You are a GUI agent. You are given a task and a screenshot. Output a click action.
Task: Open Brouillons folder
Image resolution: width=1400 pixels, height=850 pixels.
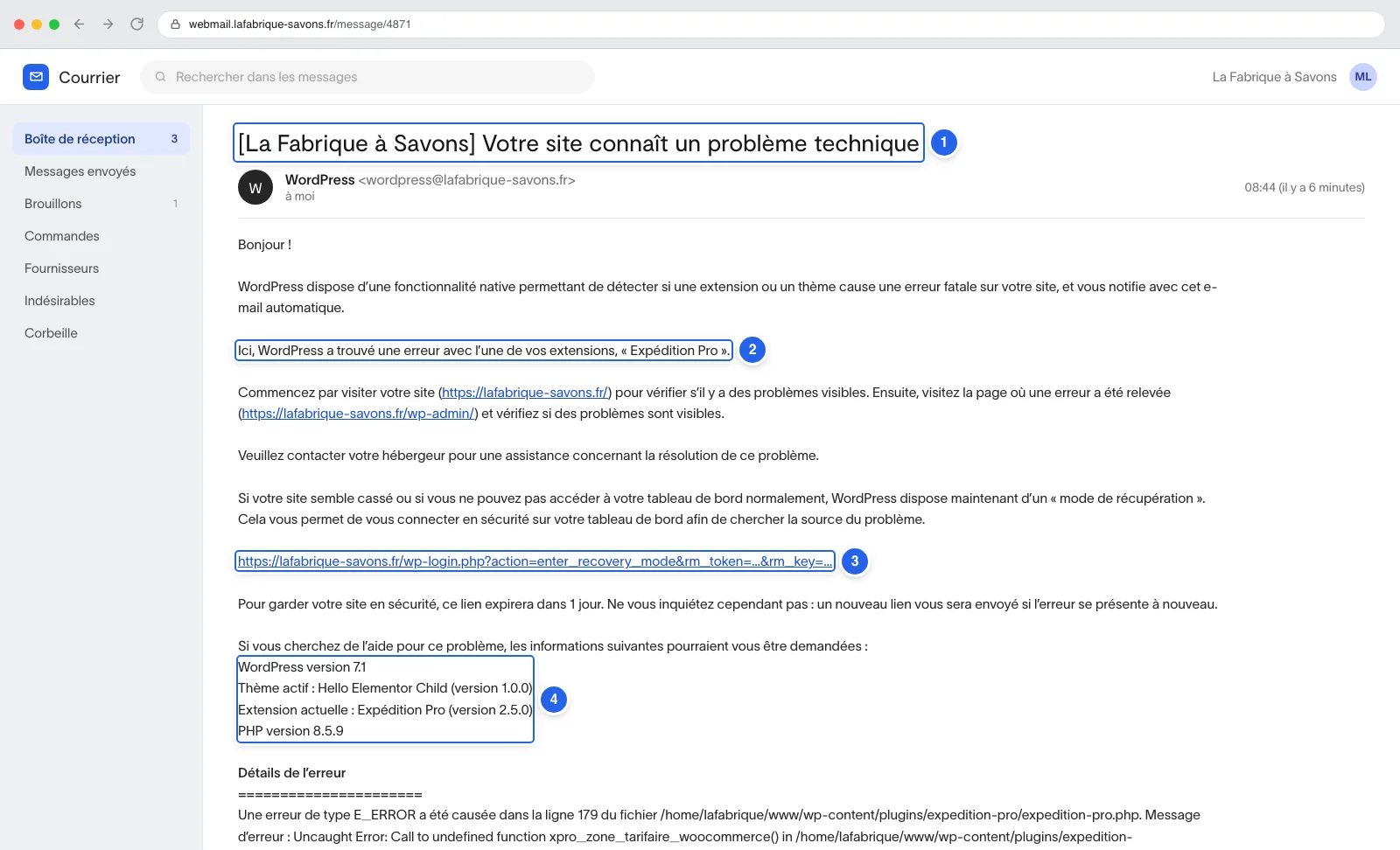coord(101,204)
